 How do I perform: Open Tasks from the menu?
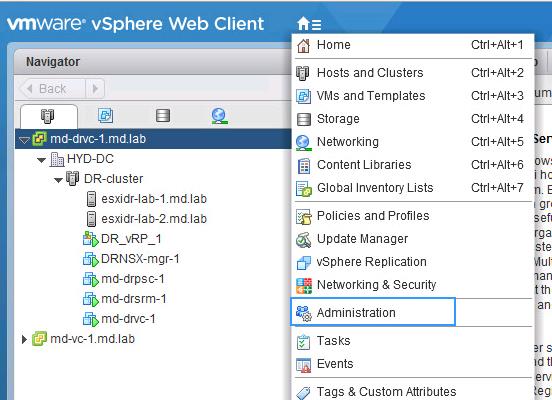[413, 341]
